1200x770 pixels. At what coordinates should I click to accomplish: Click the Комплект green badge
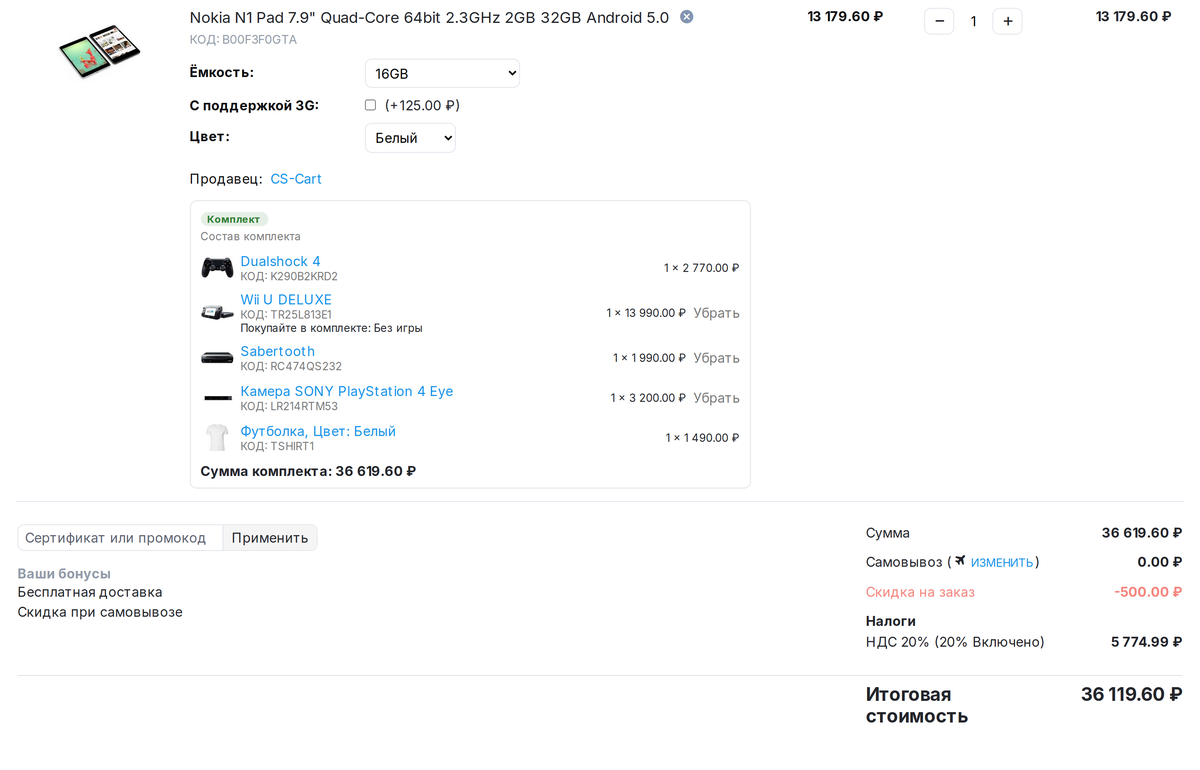(x=234, y=219)
